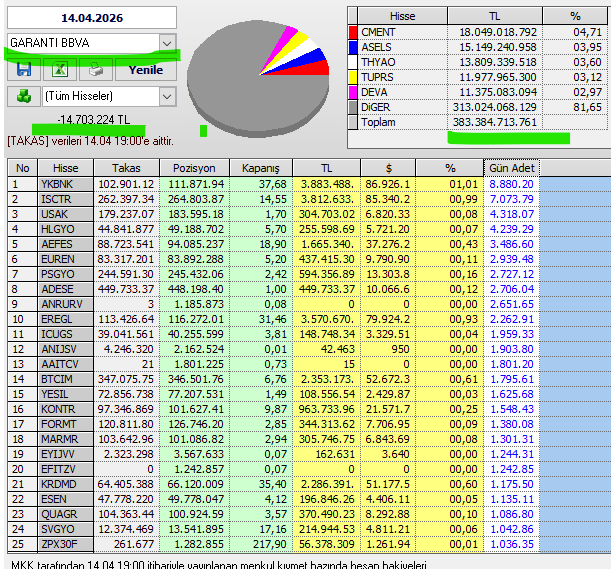The height and width of the screenshot is (569, 611).
Task: Click the red CMENT color swatch
Action: click(x=353, y=32)
